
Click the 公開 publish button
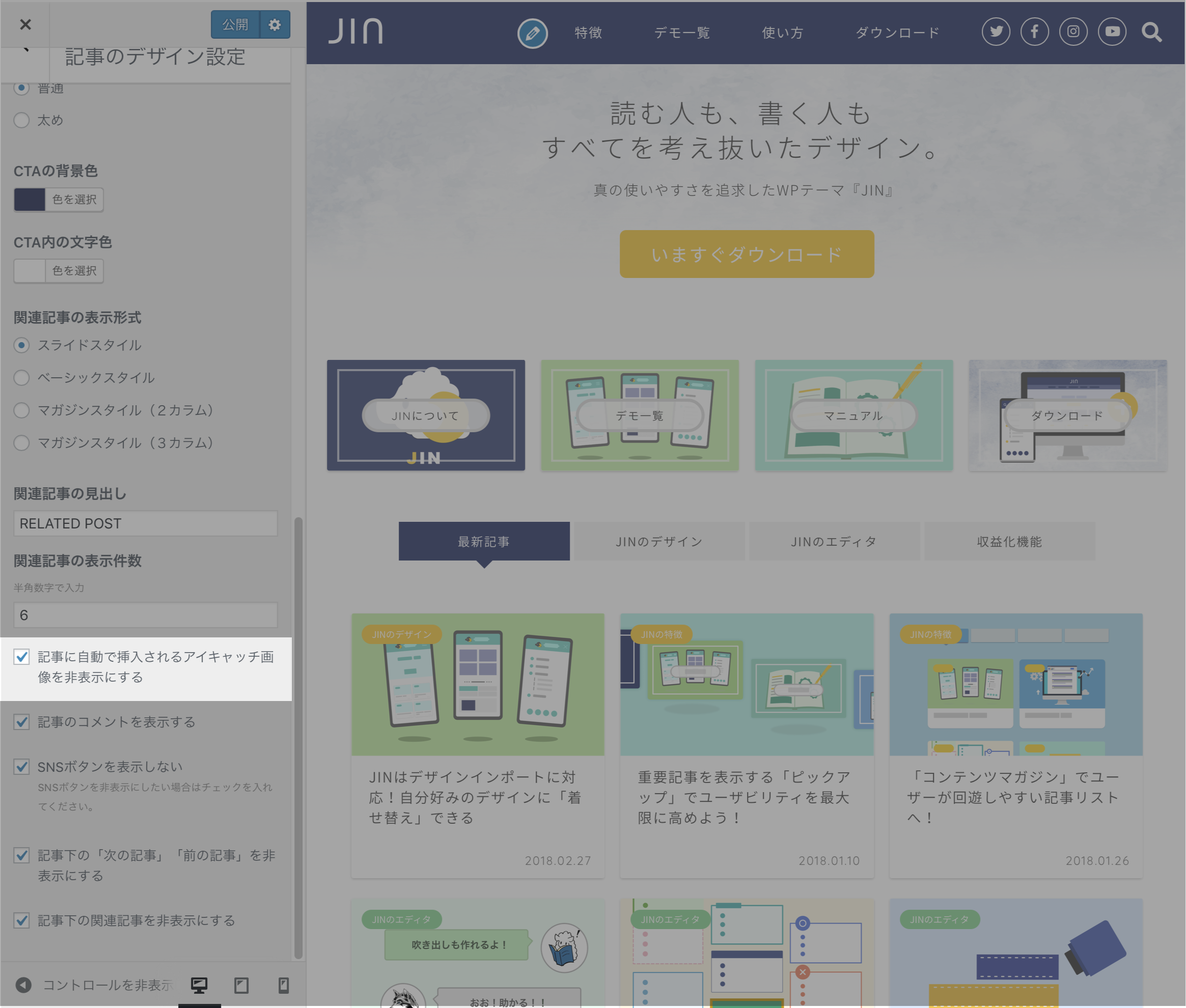235,24
